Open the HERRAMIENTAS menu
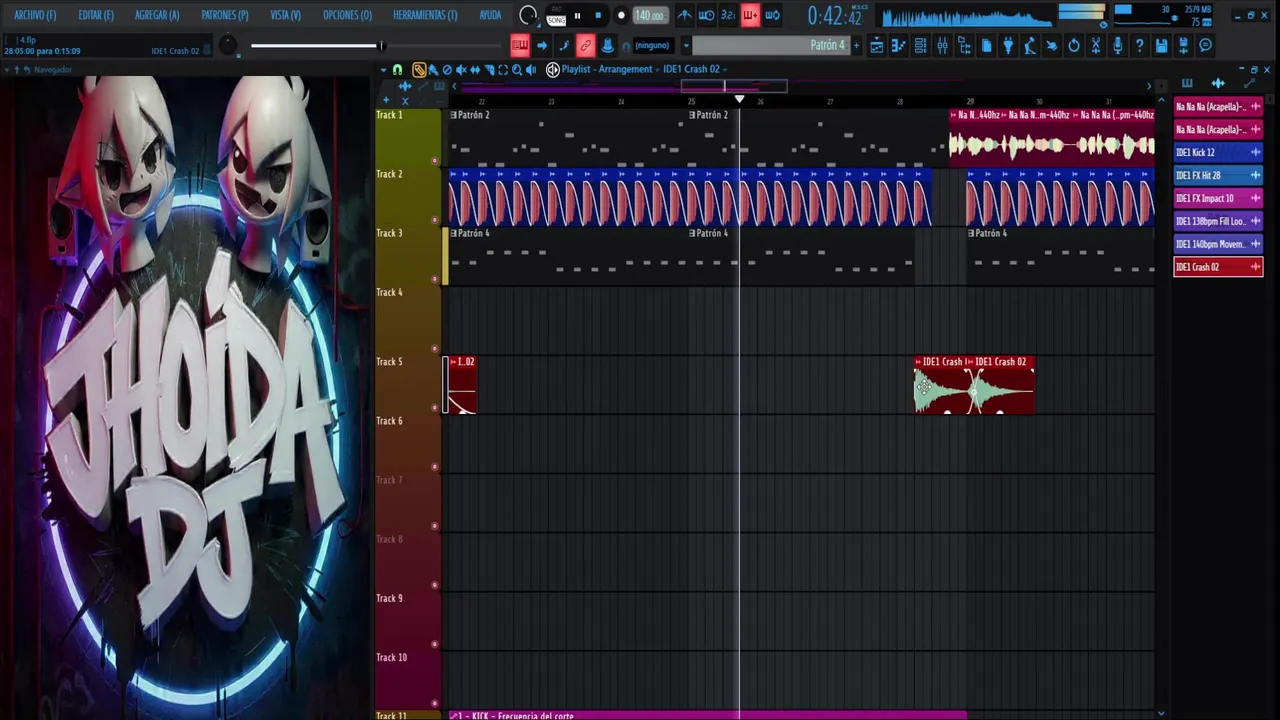 point(425,15)
